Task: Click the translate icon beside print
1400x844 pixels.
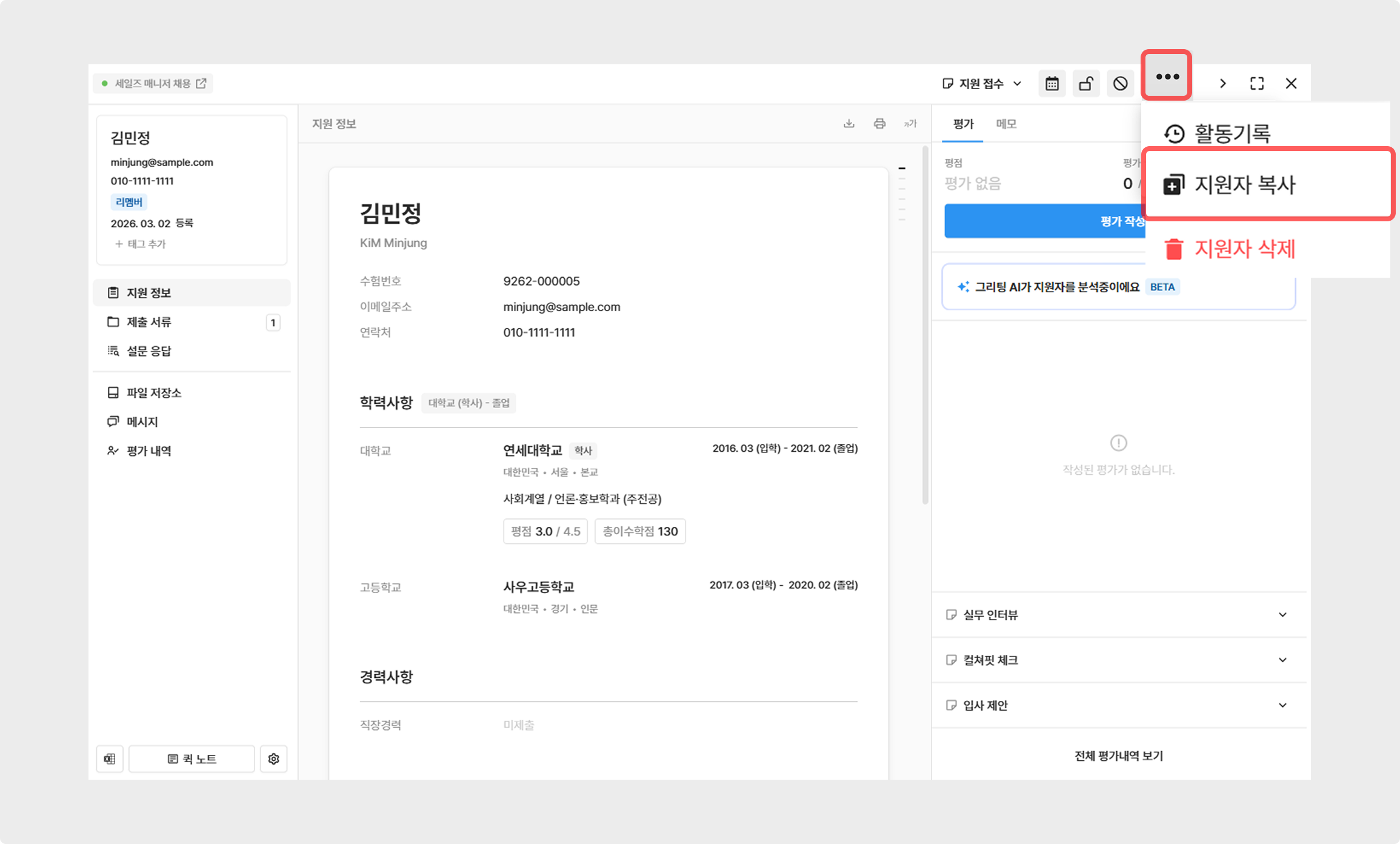Action: coord(910,124)
